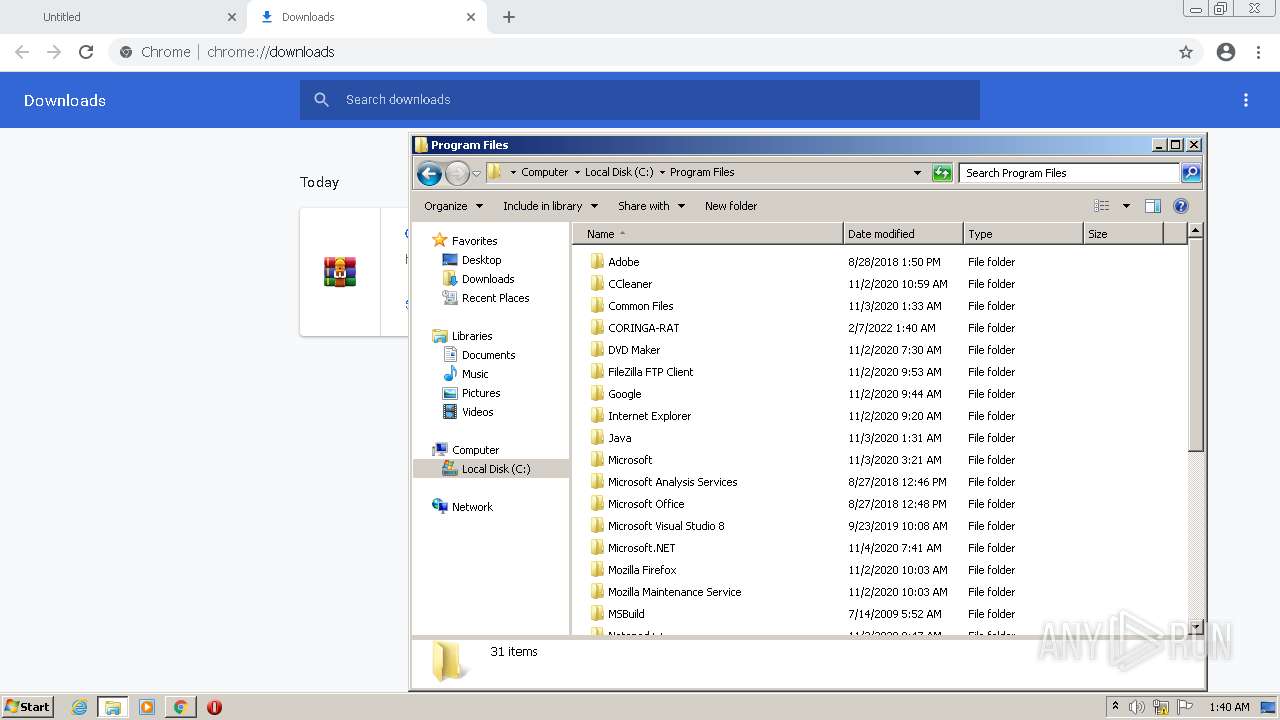This screenshot has width=1280, height=720.
Task: Select Videos library
Action: [477, 412]
